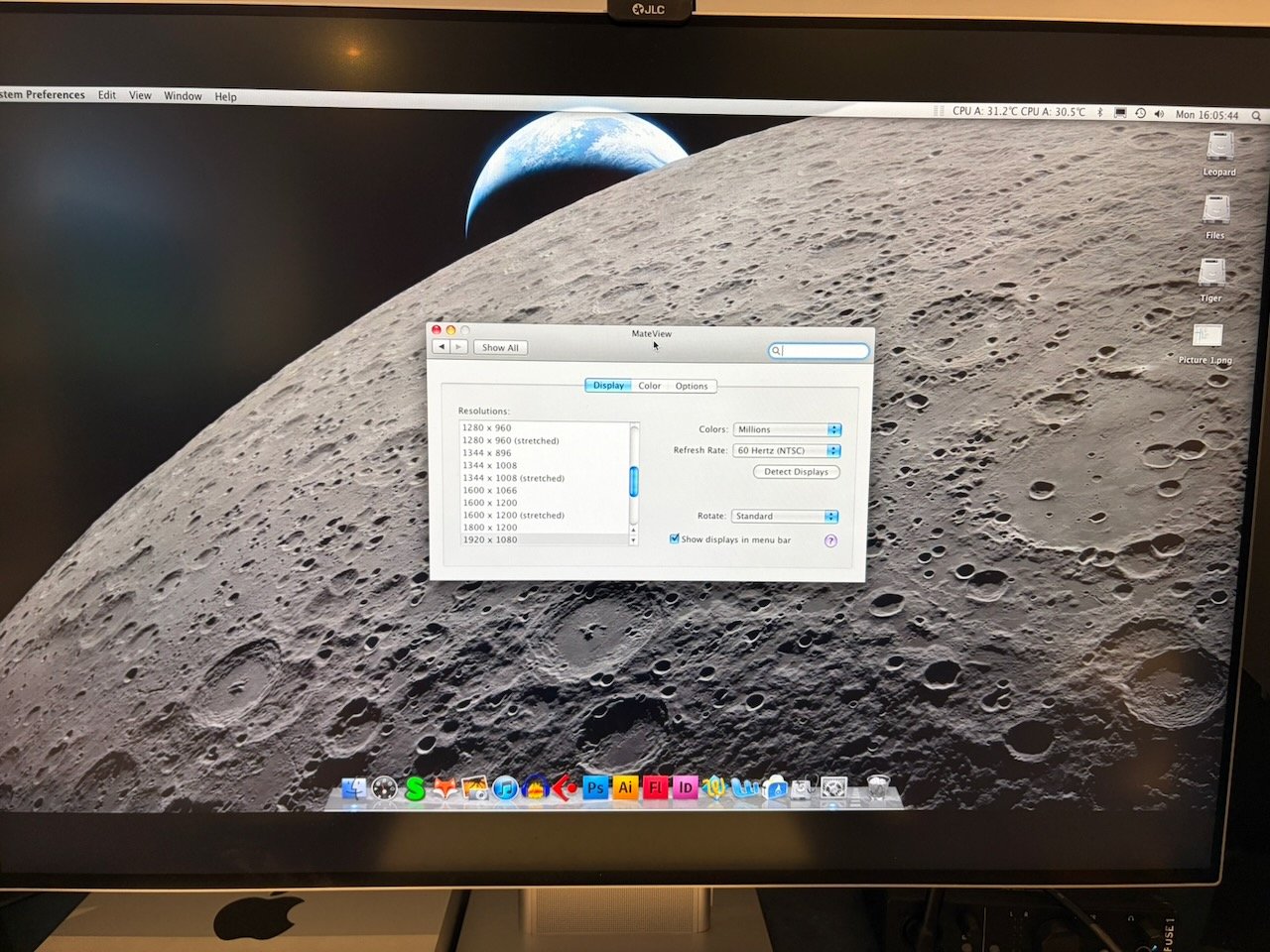Click the resolution list scroll-down arrow

point(633,540)
